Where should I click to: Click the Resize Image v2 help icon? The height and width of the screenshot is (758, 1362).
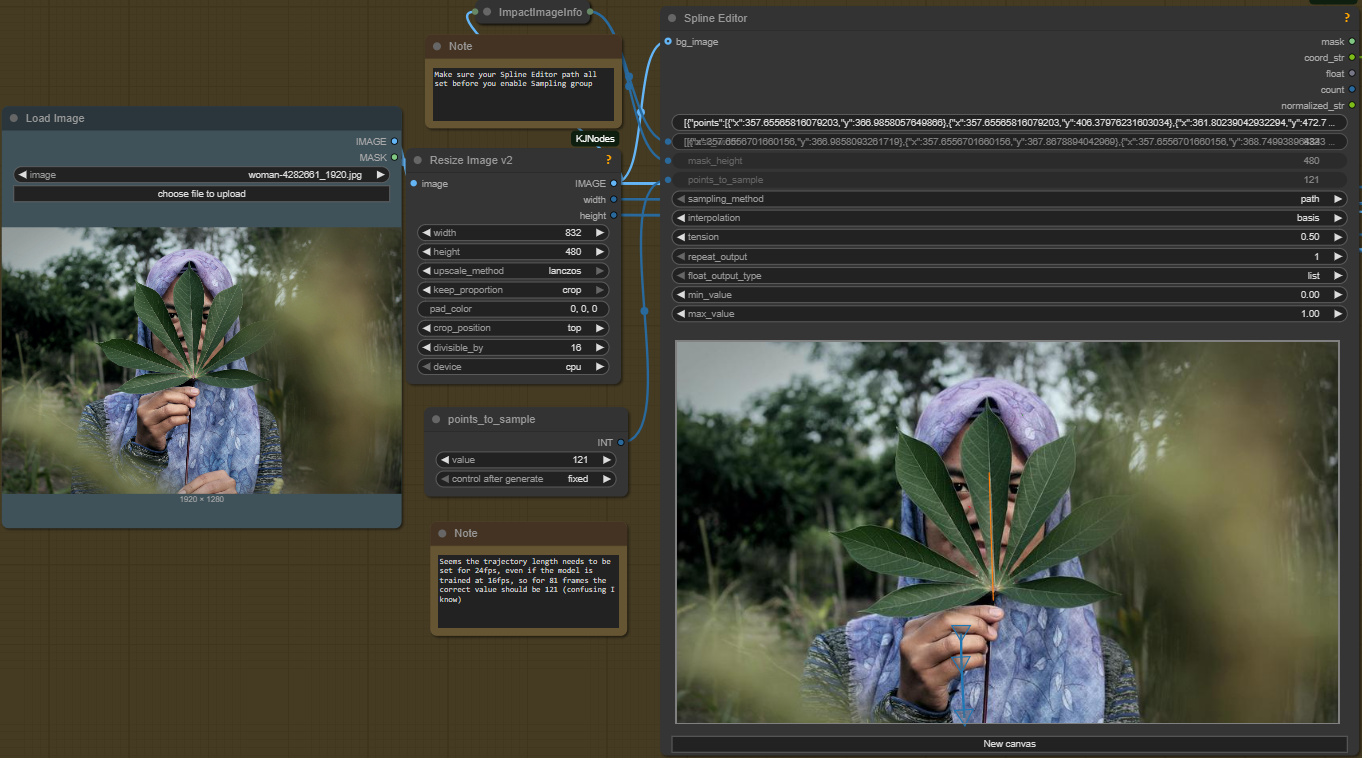[x=608, y=160]
